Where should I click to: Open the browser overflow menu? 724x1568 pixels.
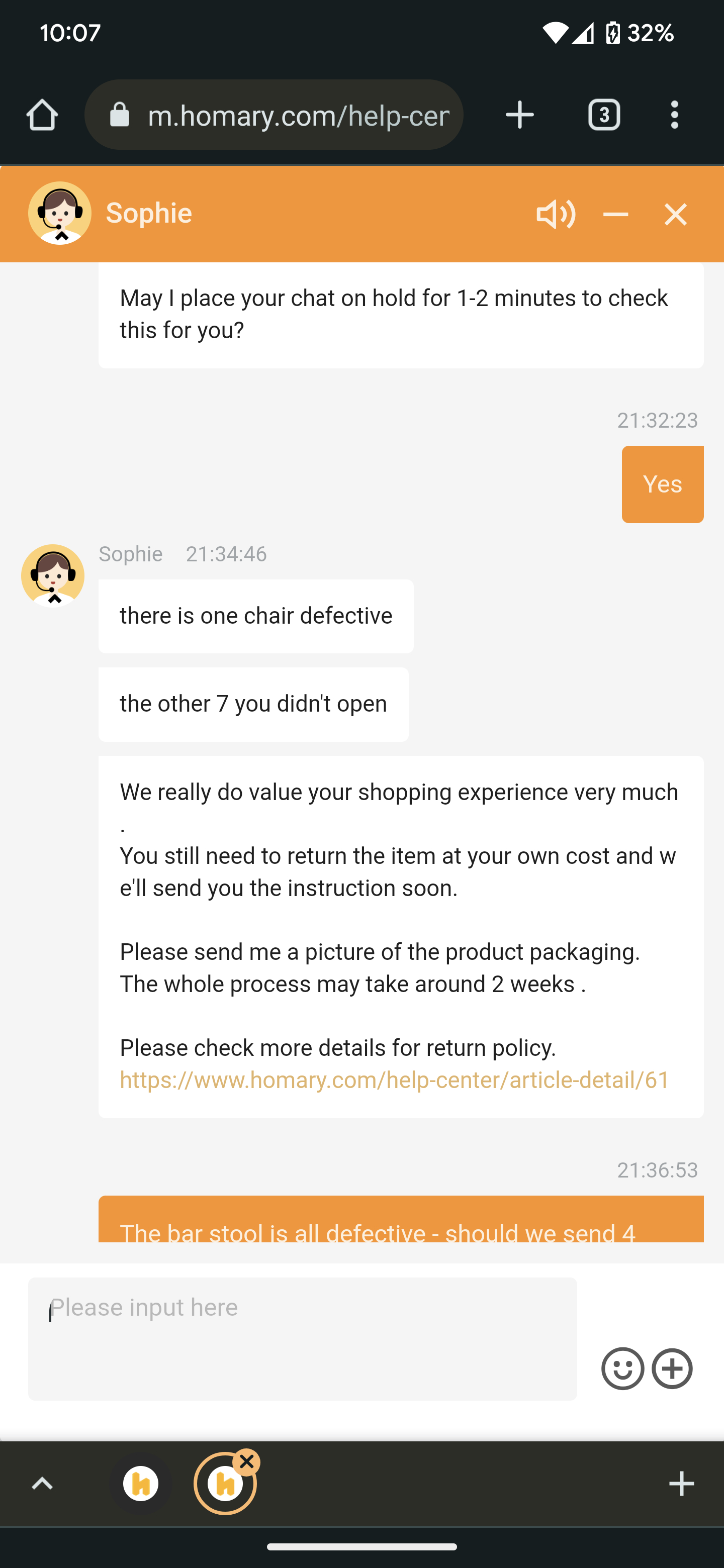[674, 115]
